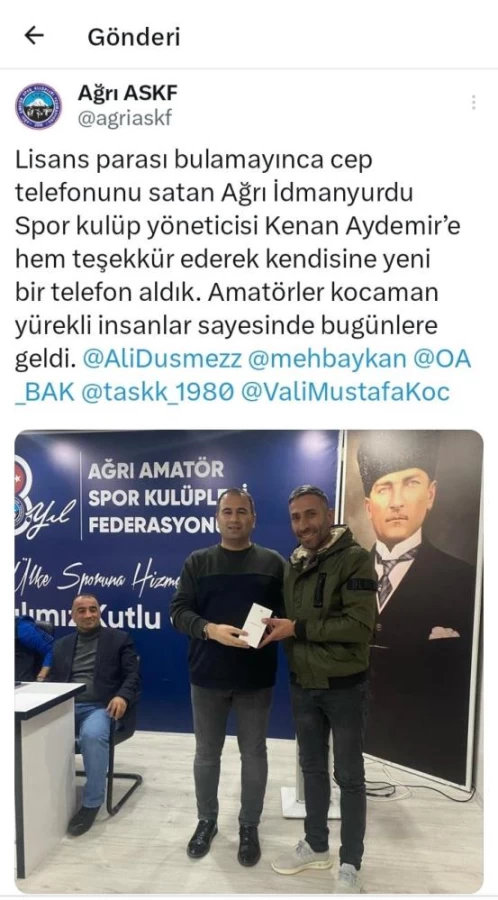The height and width of the screenshot is (900, 498).
Task: Open the three-dot post options menu
Action: [x=473, y=102]
